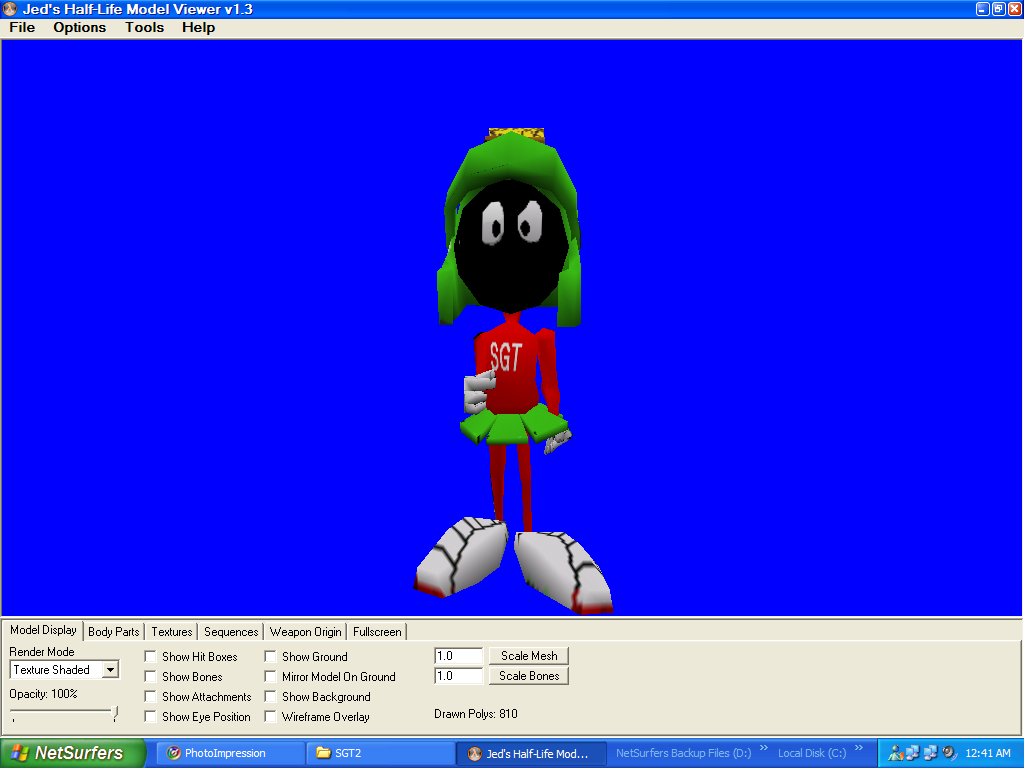Screen dimensions: 1024x768
Task: Click the Drawn Polys: 810 readout
Action: pyautogui.click(x=475, y=714)
